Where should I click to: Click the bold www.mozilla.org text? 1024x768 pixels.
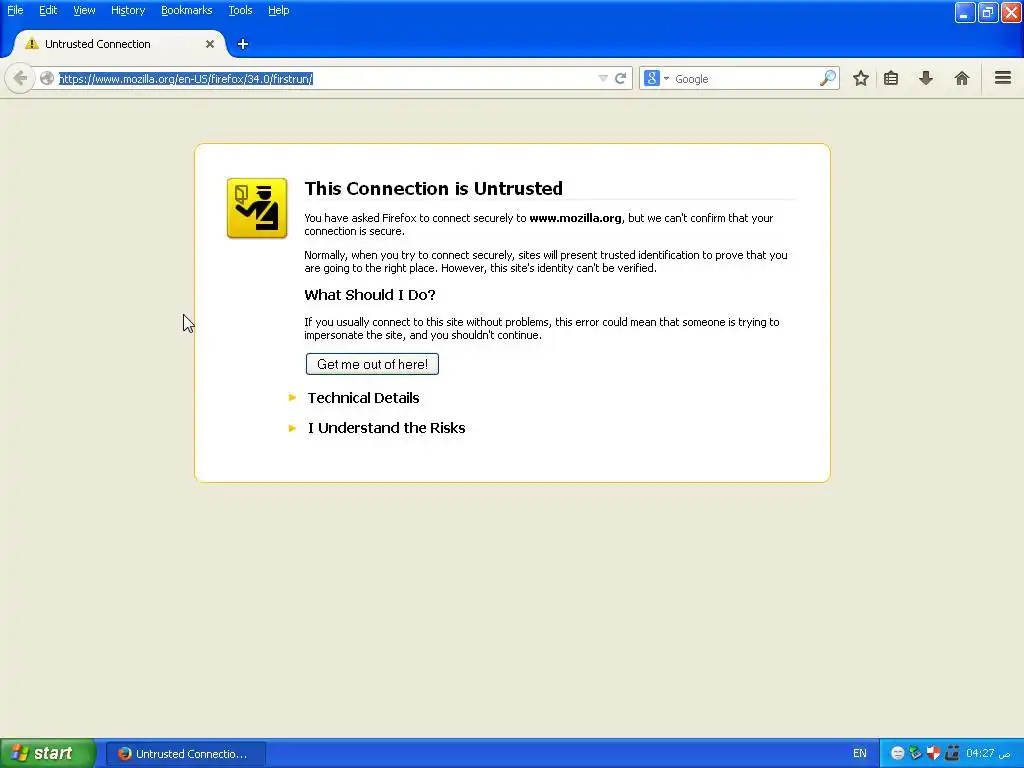click(x=575, y=218)
